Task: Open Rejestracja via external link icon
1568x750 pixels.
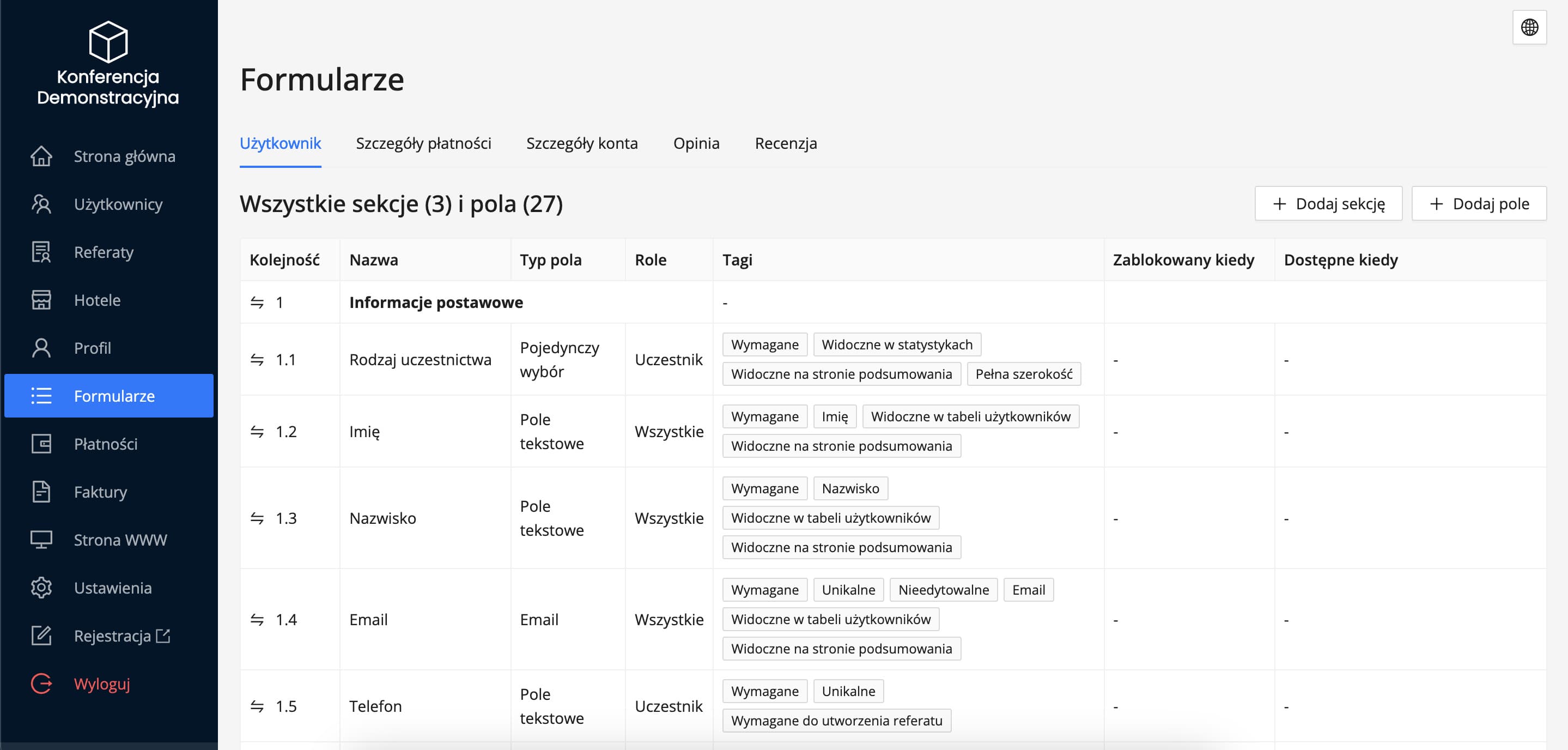Action: [x=162, y=636]
